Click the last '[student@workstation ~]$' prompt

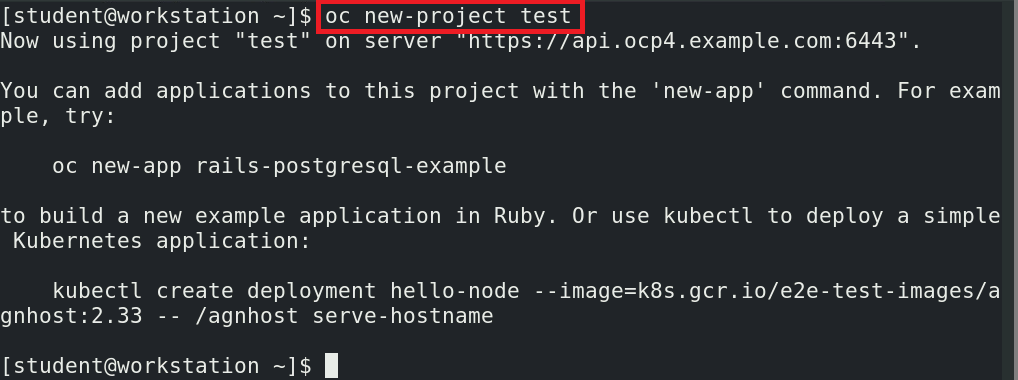pyautogui.click(x=156, y=366)
